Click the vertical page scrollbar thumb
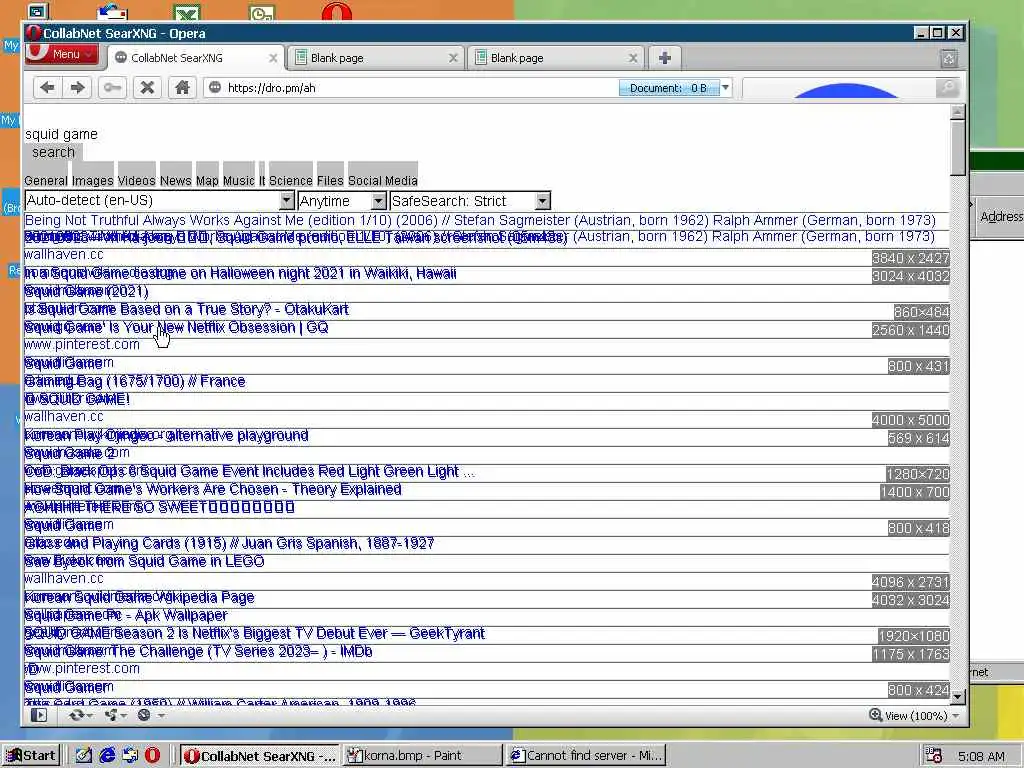Image resolution: width=1024 pixels, height=768 pixels. (x=957, y=148)
